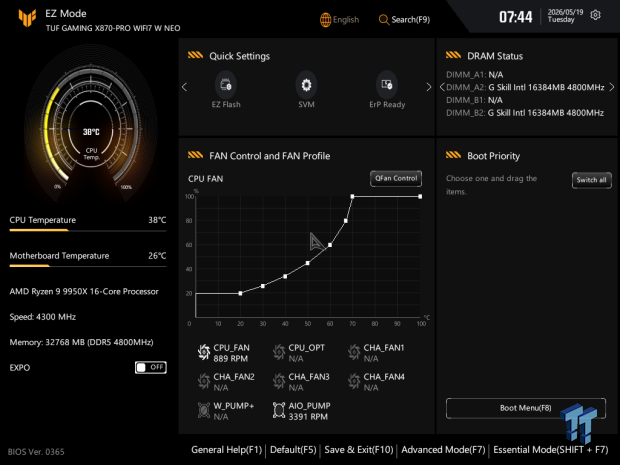Click the Boot Menu(F8) button
Image resolution: width=620 pixels, height=465 pixels.
tap(525, 408)
